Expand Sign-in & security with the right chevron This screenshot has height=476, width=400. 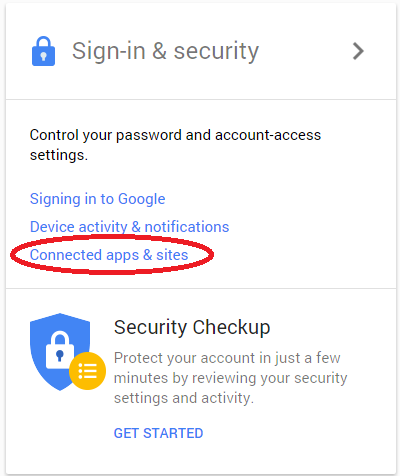coord(358,51)
